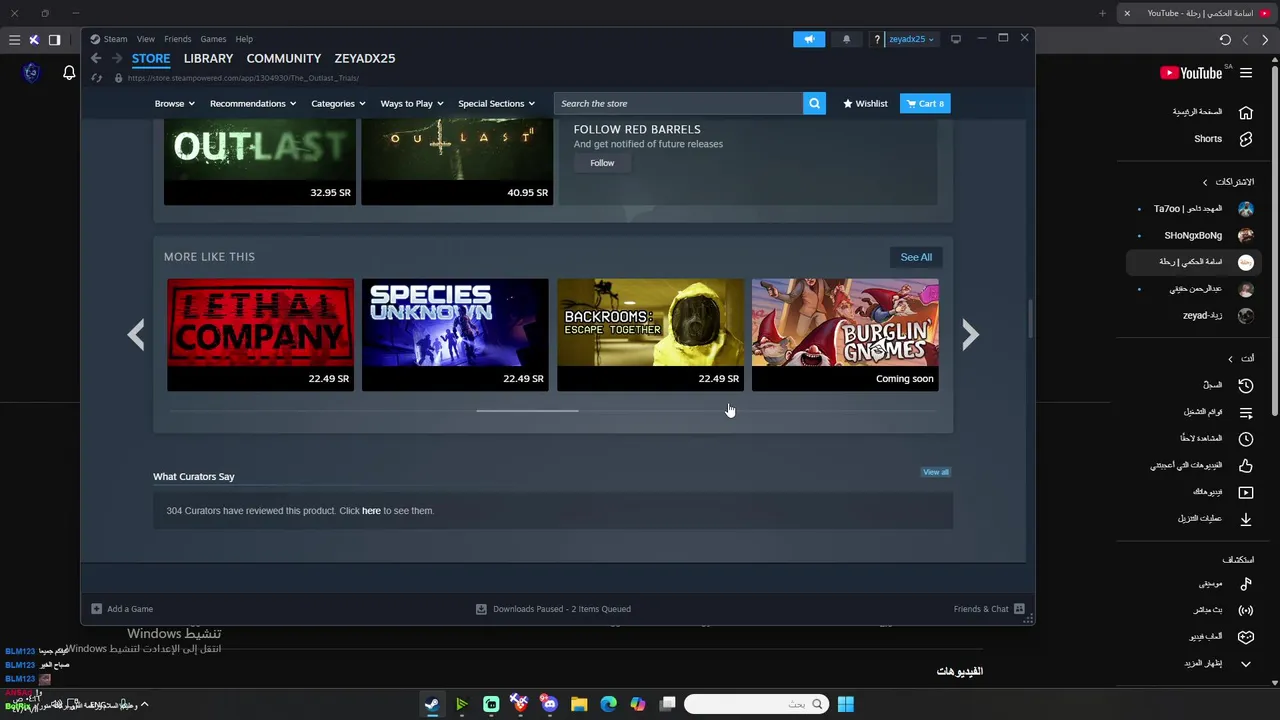
Task: Open Microsoft Edge from taskbar
Action: pyautogui.click(x=608, y=704)
